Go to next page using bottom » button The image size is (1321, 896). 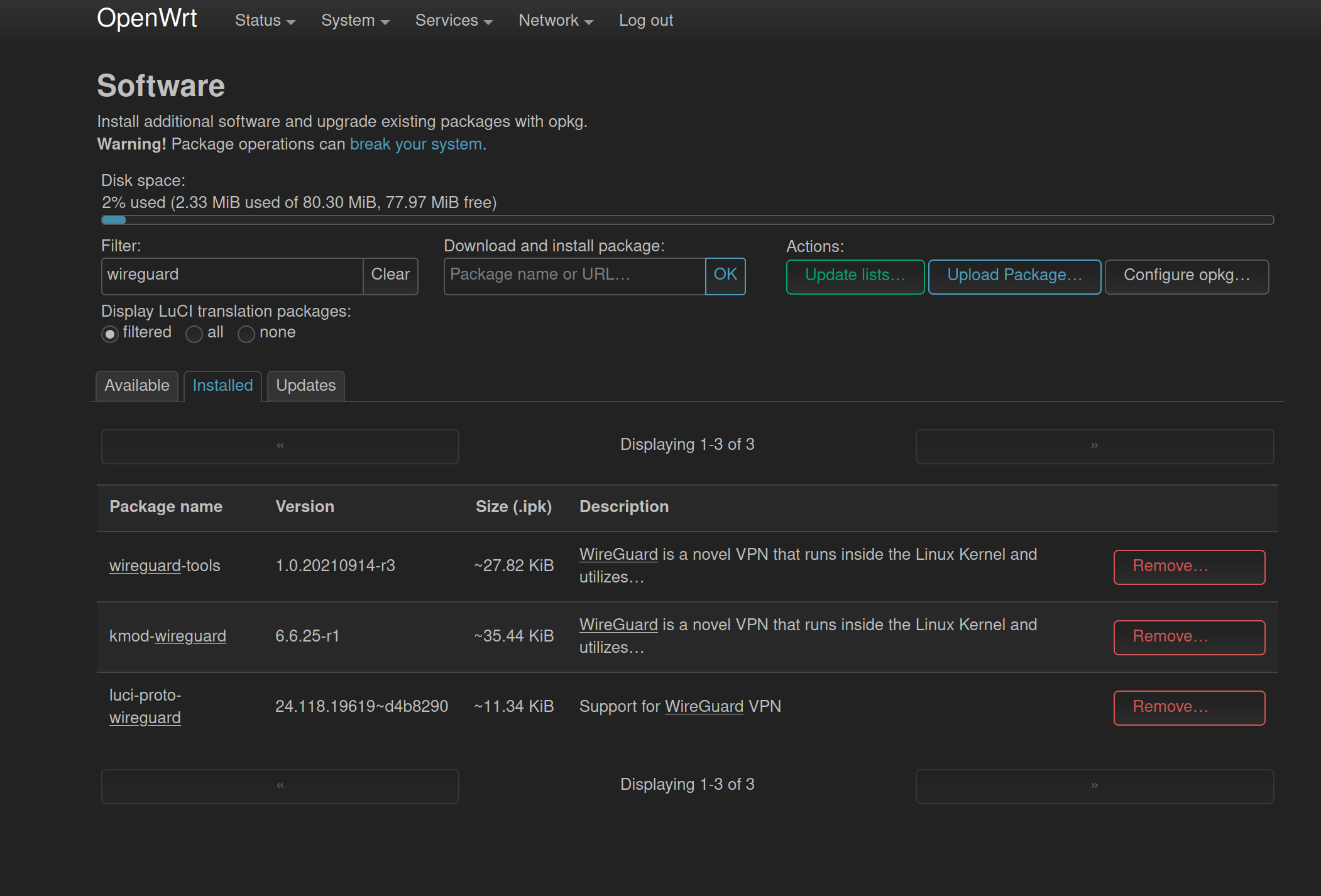[x=1095, y=787]
